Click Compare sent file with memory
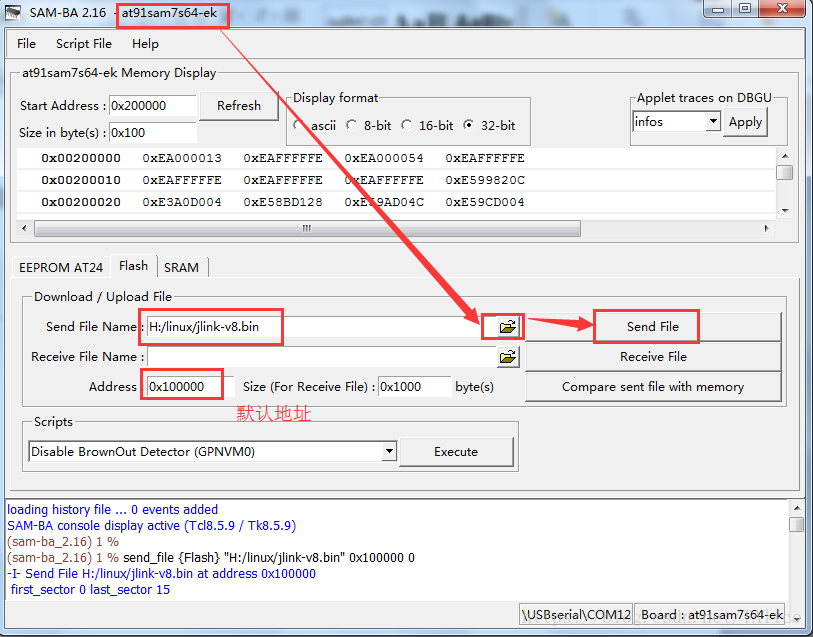 (653, 387)
